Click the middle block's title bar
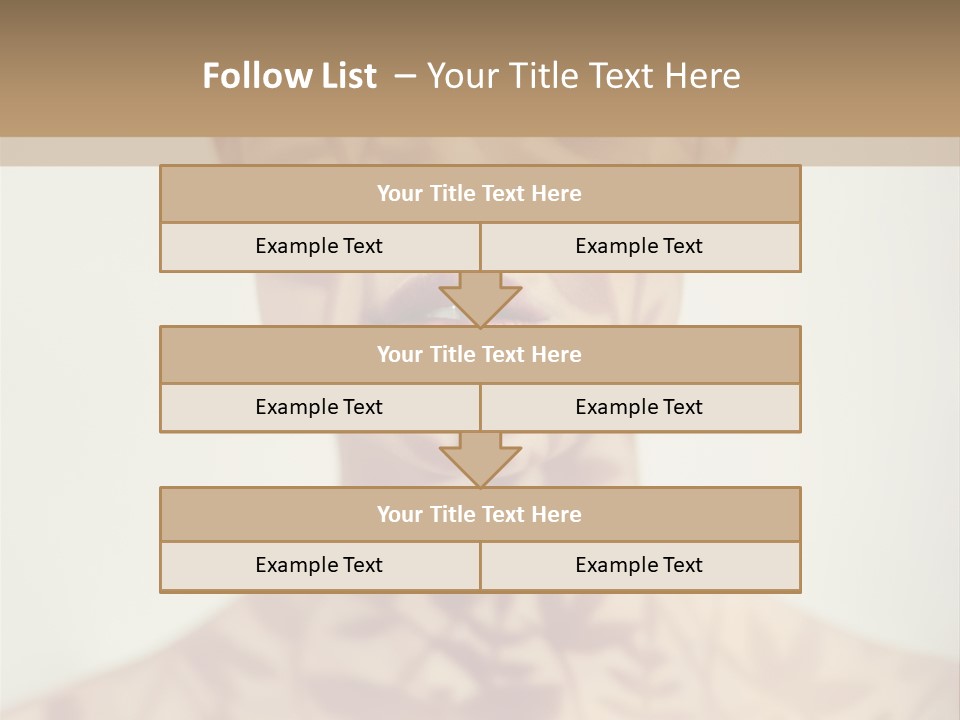 tap(480, 354)
